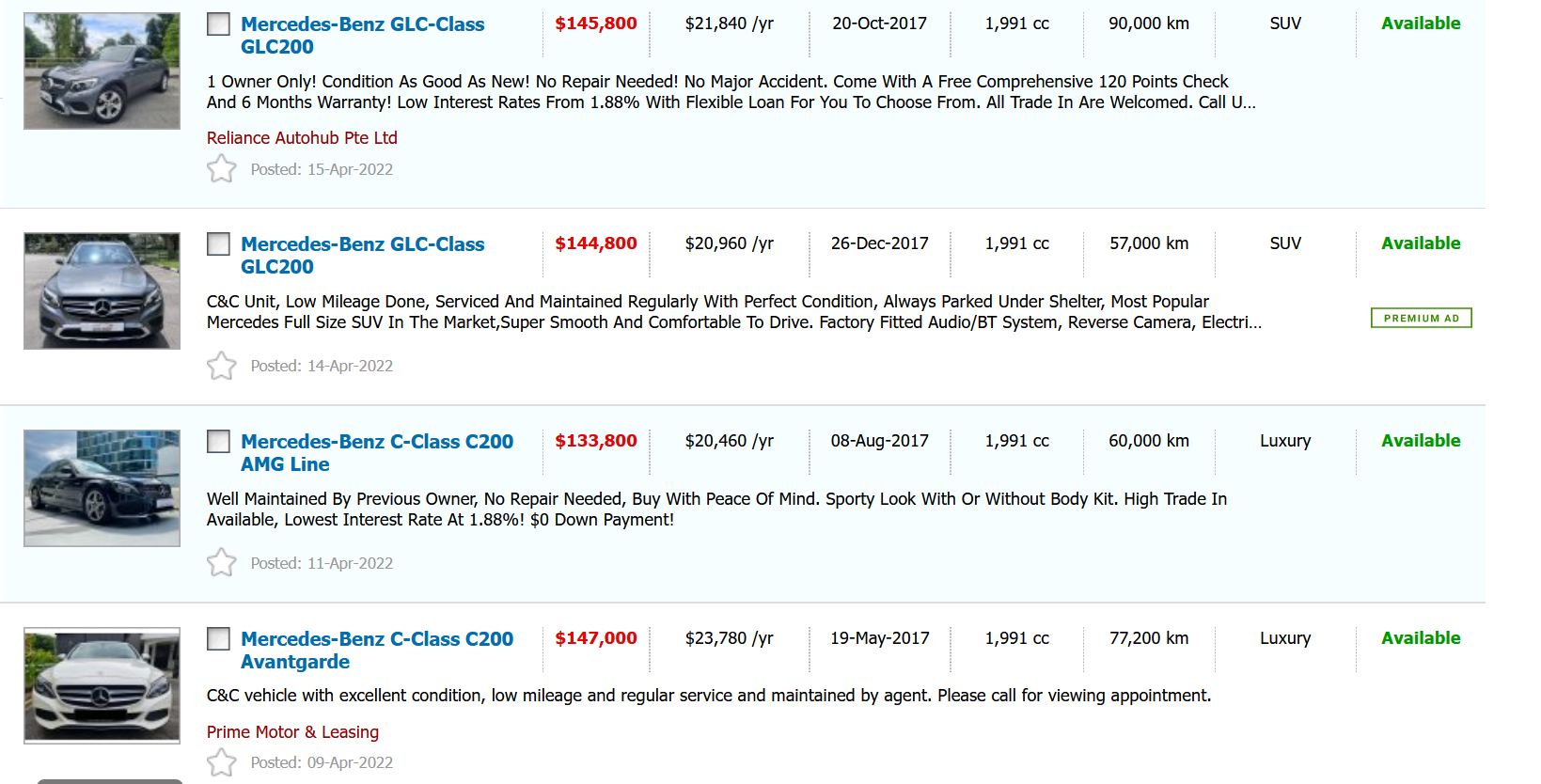Open Prime Motor & Leasing dealer page
This screenshot has width=1541, height=784.
(x=292, y=732)
